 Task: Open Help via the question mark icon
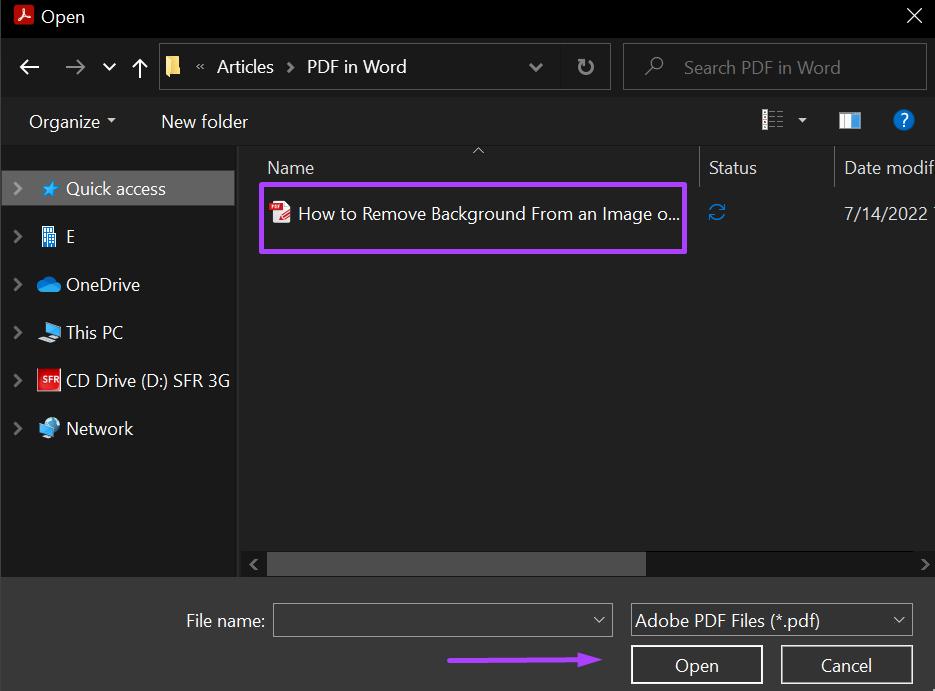903,120
